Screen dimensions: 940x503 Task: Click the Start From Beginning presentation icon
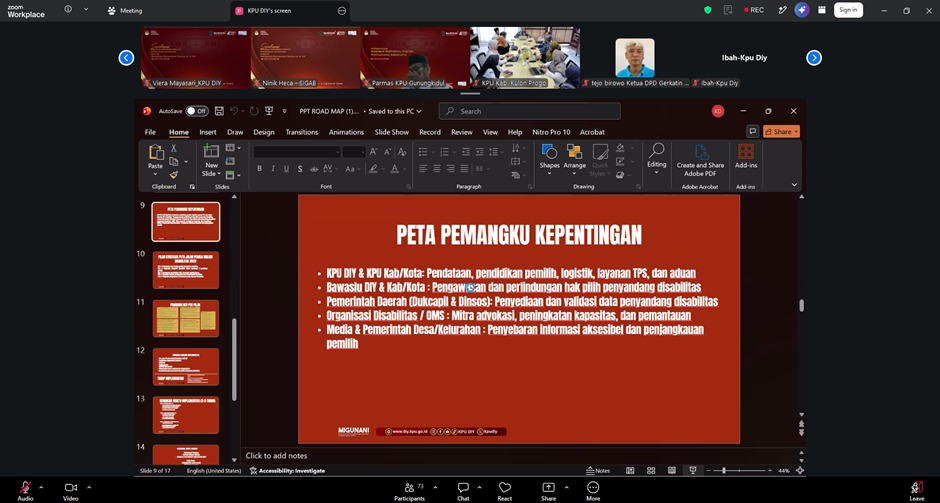point(269,111)
